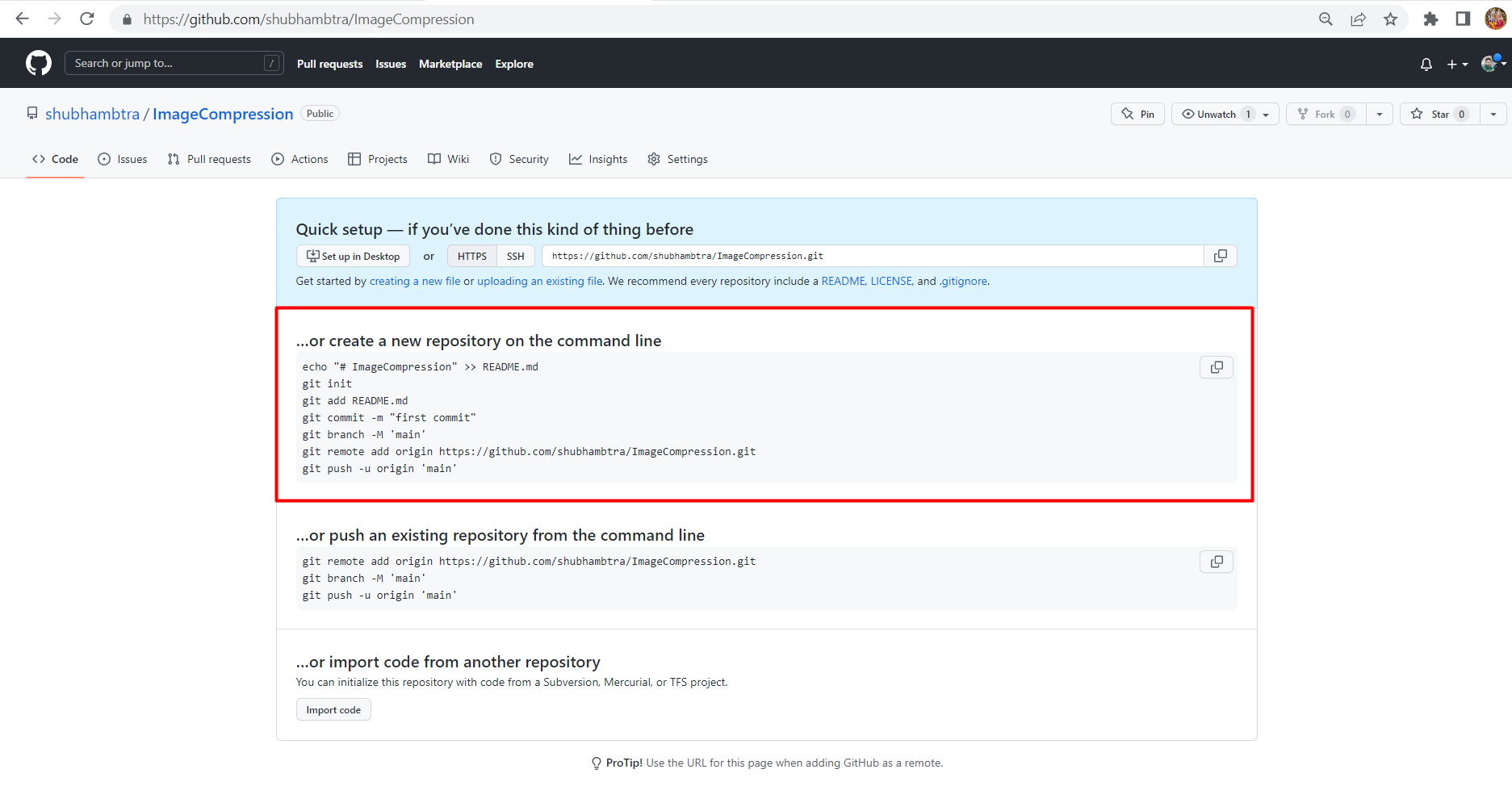Click the ProTip text at page bottom

pos(767,763)
